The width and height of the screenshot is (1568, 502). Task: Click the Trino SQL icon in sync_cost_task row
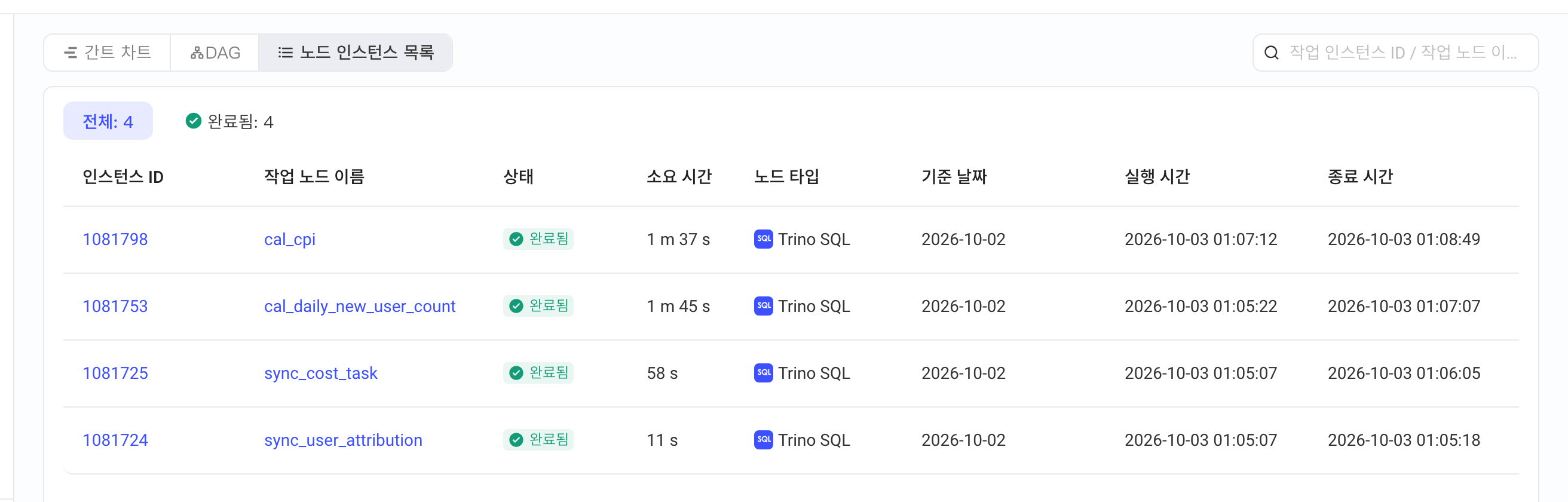763,372
